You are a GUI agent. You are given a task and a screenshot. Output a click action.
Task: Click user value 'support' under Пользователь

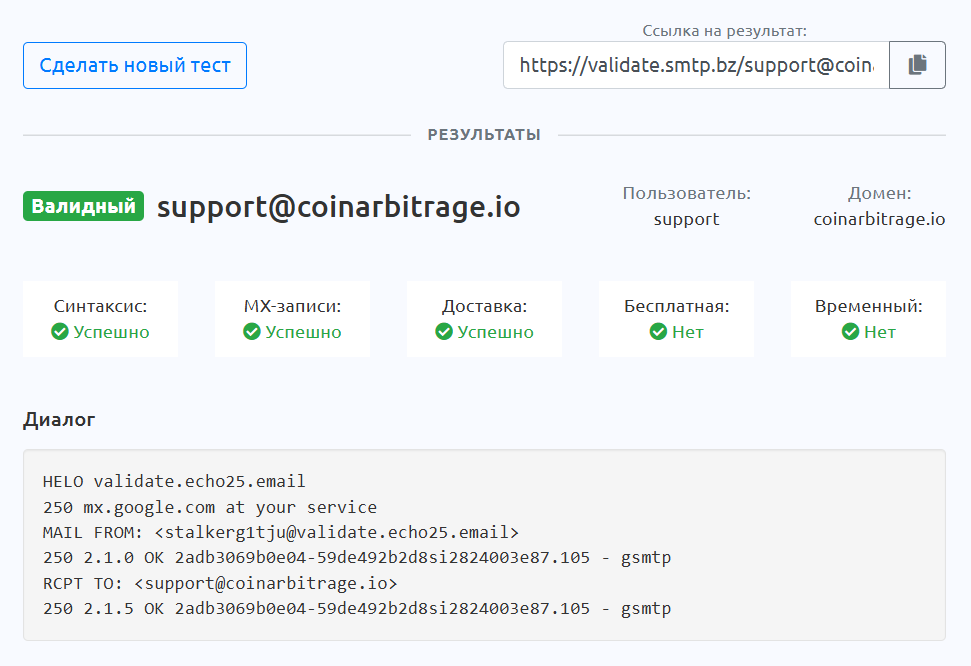click(687, 219)
